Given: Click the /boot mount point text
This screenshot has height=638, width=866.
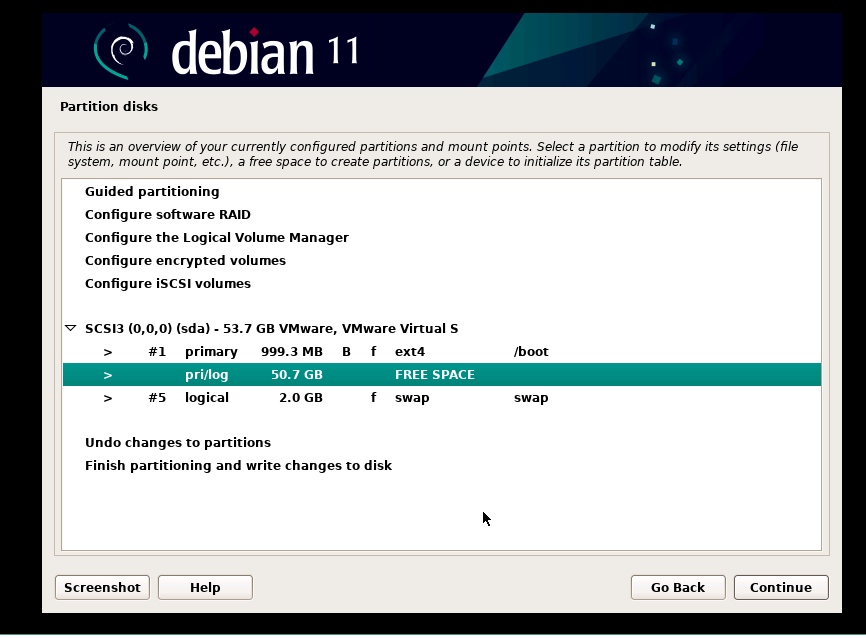Looking at the screenshot, I should [531, 352].
